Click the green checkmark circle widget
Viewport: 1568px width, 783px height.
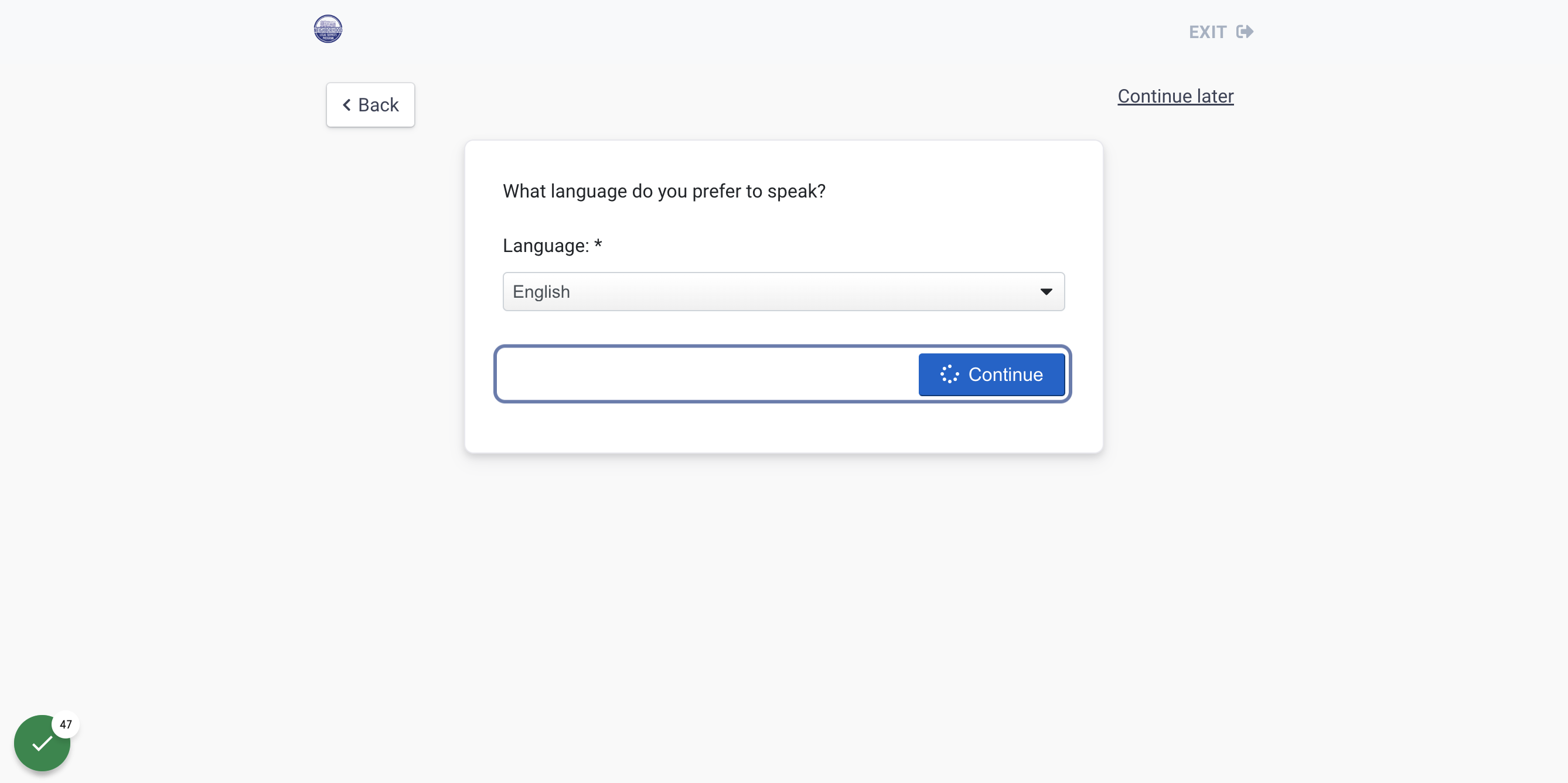pyautogui.click(x=42, y=743)
